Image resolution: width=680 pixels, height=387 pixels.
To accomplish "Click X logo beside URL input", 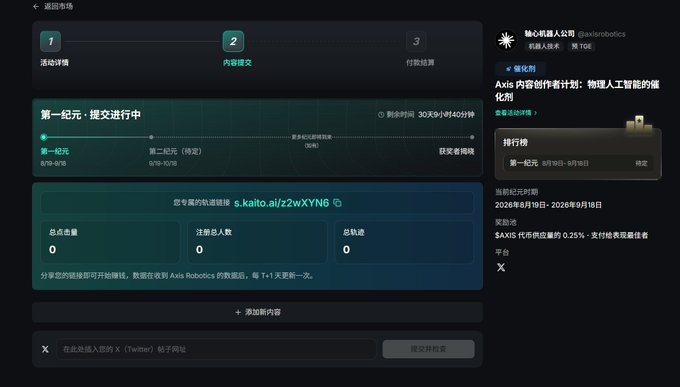I will (x=45, y=349).
